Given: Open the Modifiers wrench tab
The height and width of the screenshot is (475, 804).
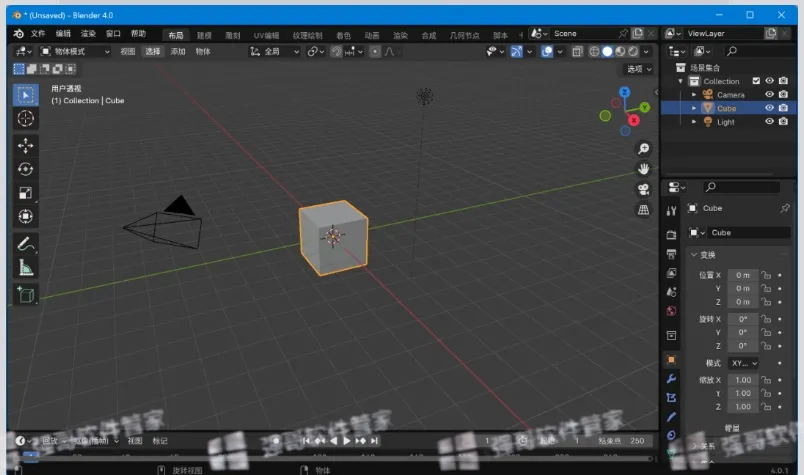Looking at the screenshot, I should 671,379.
